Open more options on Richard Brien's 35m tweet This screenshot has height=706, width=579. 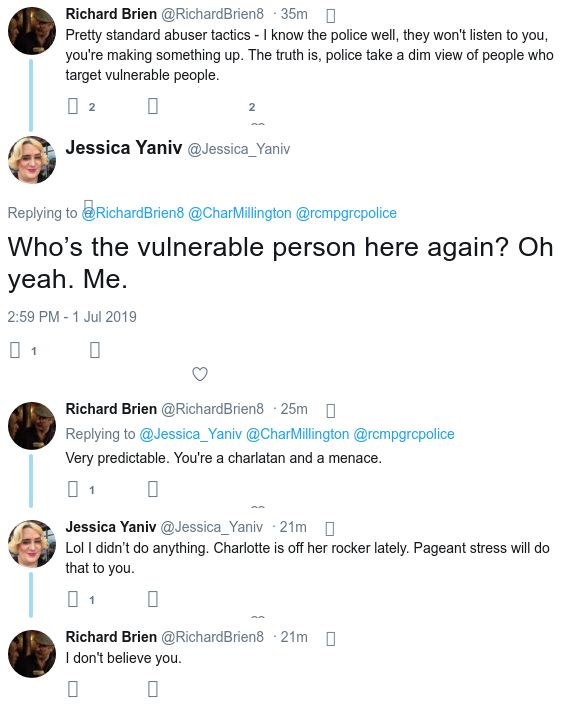click(330, 16)
